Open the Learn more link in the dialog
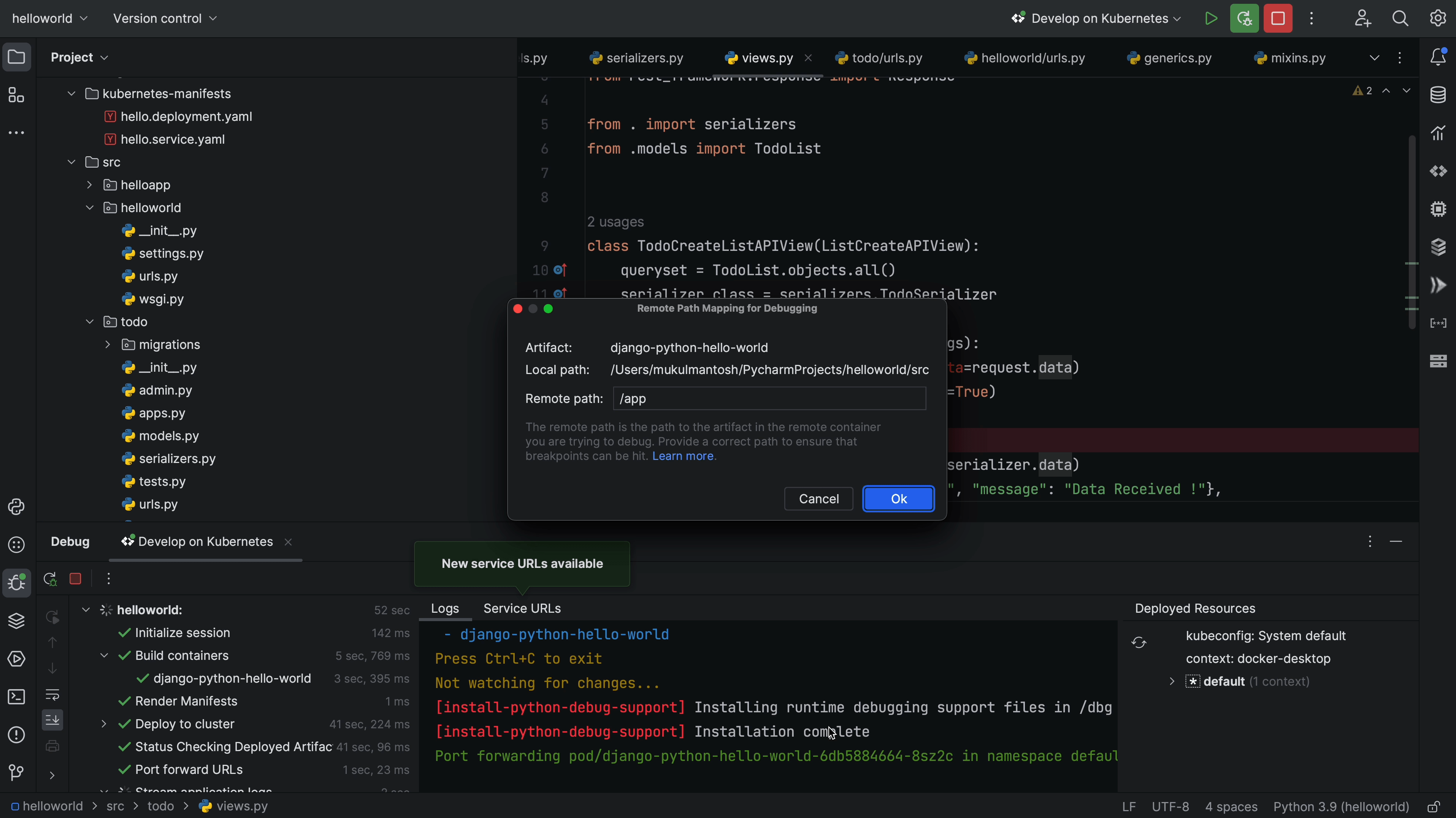The image size is (1456, 818). (683, 456)
